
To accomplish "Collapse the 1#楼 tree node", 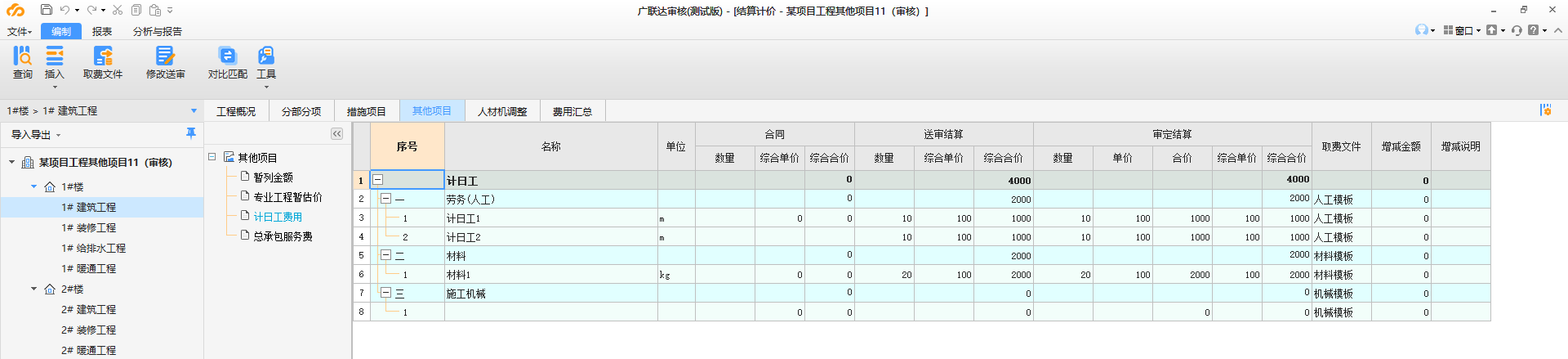I will [34, 186].
